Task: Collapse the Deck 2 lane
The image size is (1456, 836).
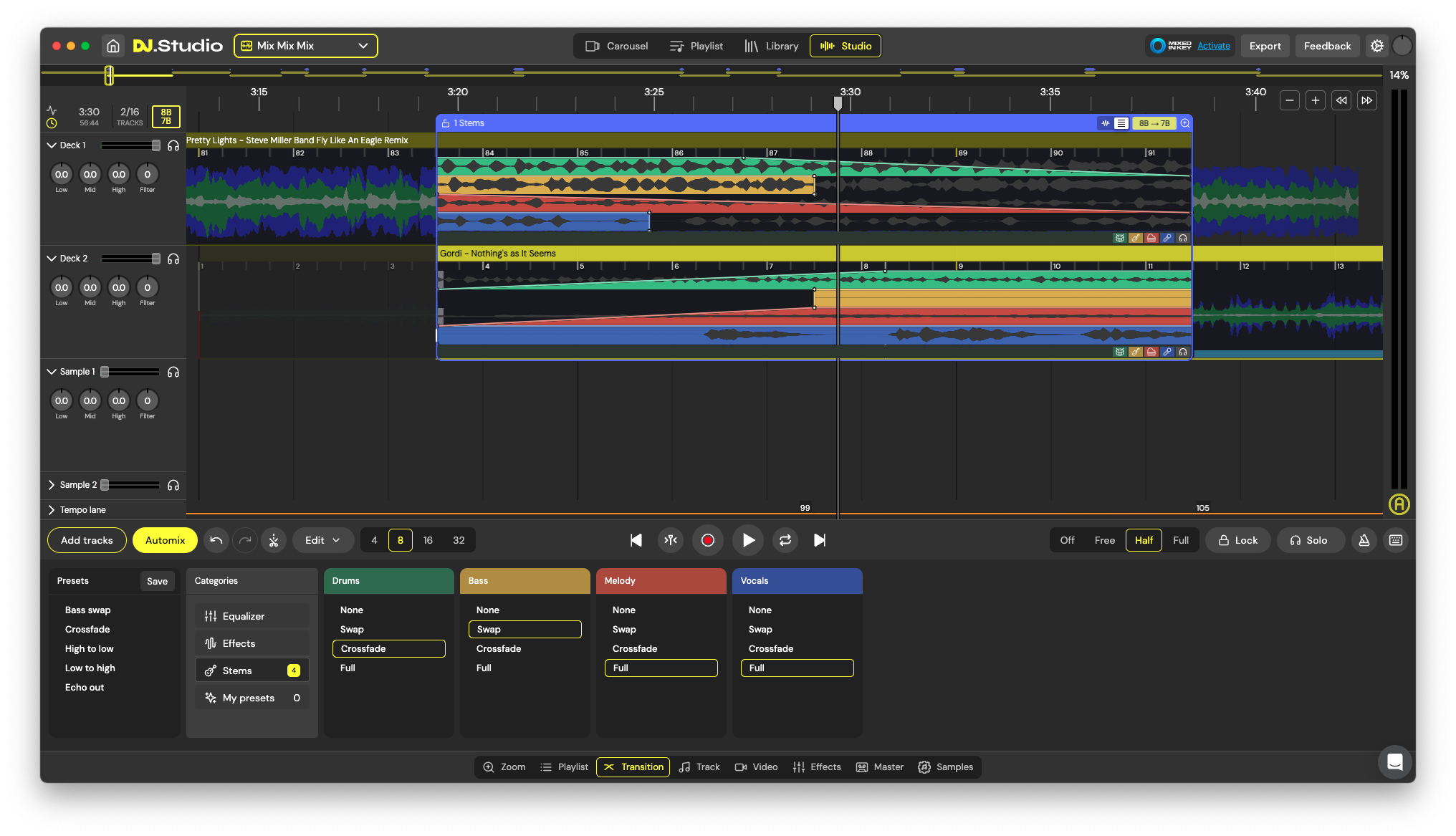Action: pyautogui.click(x=51, y=259)
